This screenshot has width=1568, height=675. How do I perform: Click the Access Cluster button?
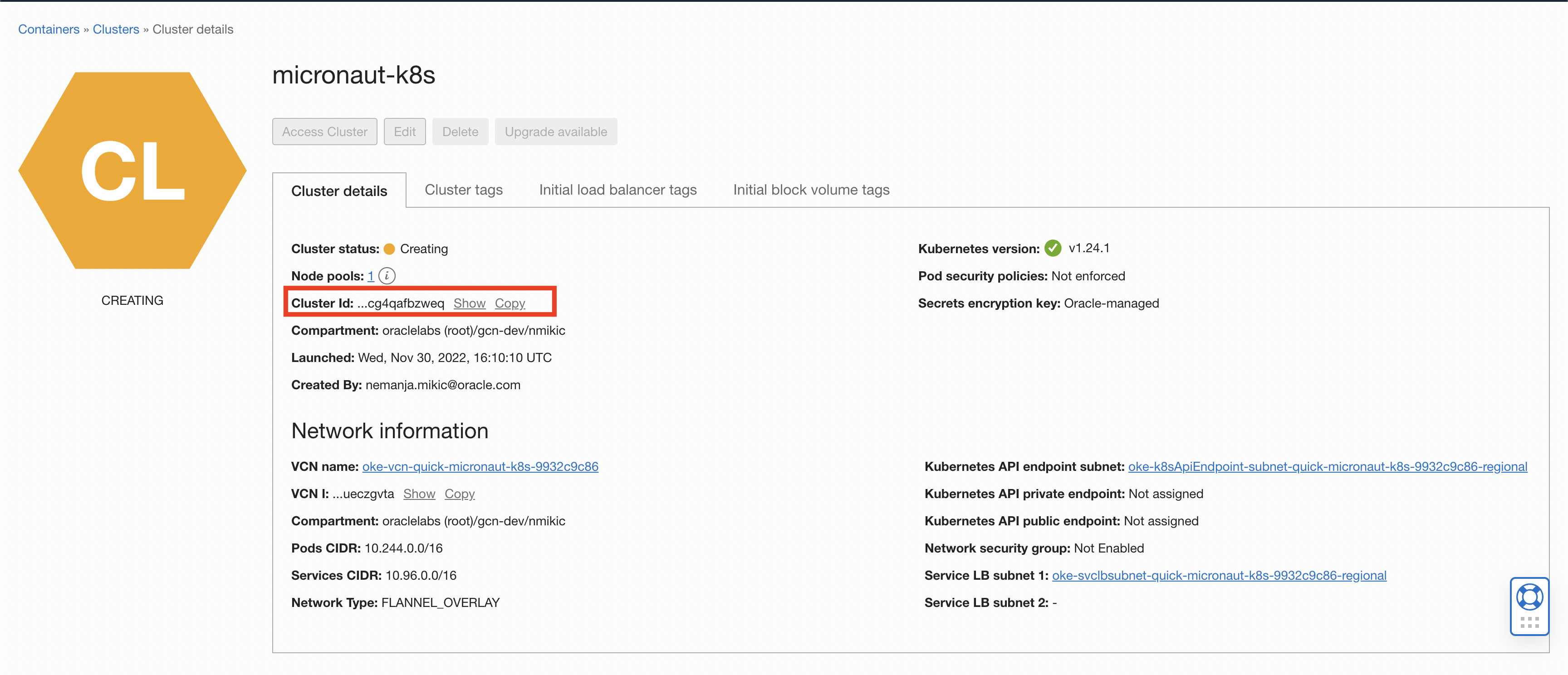(x=325, y=131)
